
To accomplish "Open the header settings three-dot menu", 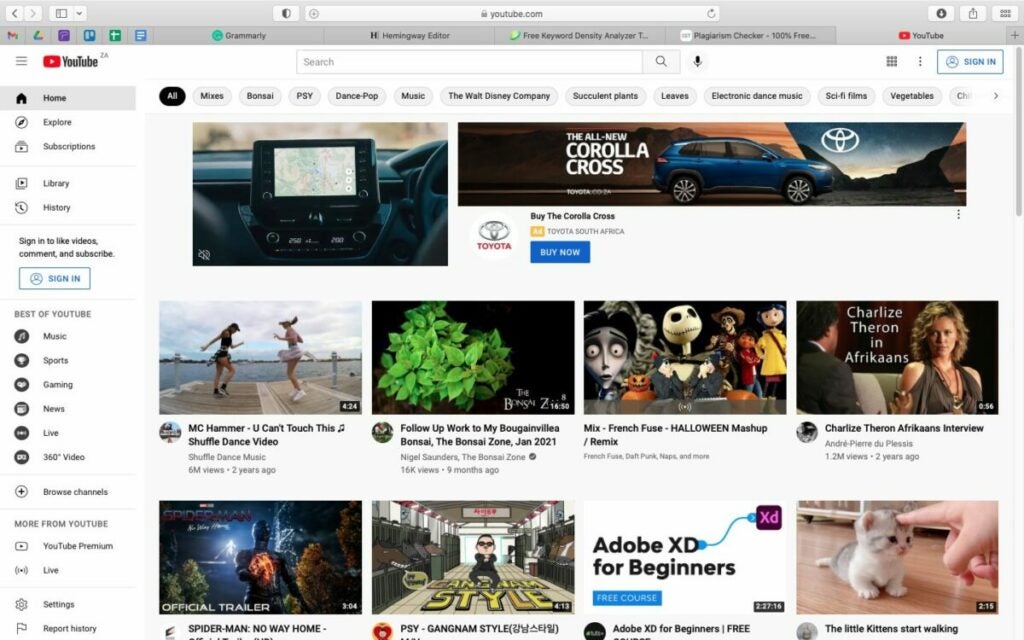I will pyautogui.click(x=920, y=61).
